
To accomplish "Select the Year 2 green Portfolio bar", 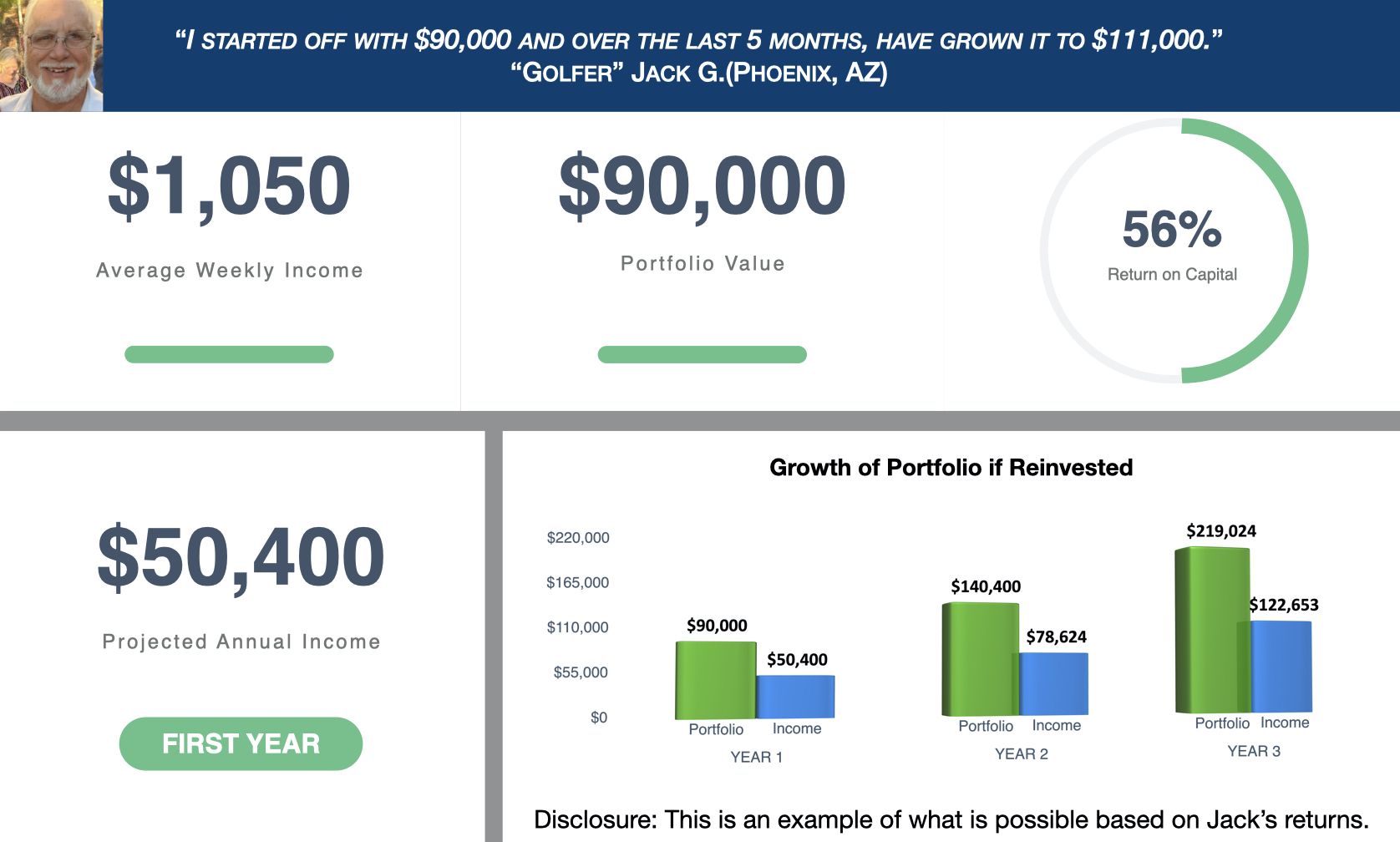I will click(x=978, y=659).
